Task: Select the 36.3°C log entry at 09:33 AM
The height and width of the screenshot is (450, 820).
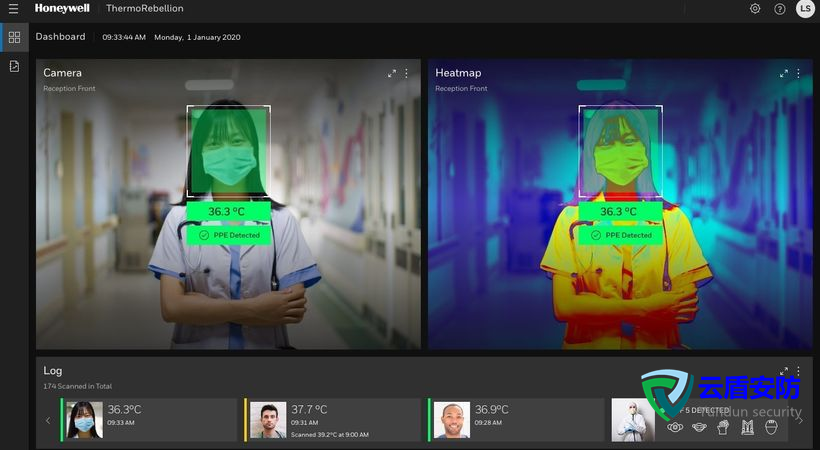Action: click(150, 420)
